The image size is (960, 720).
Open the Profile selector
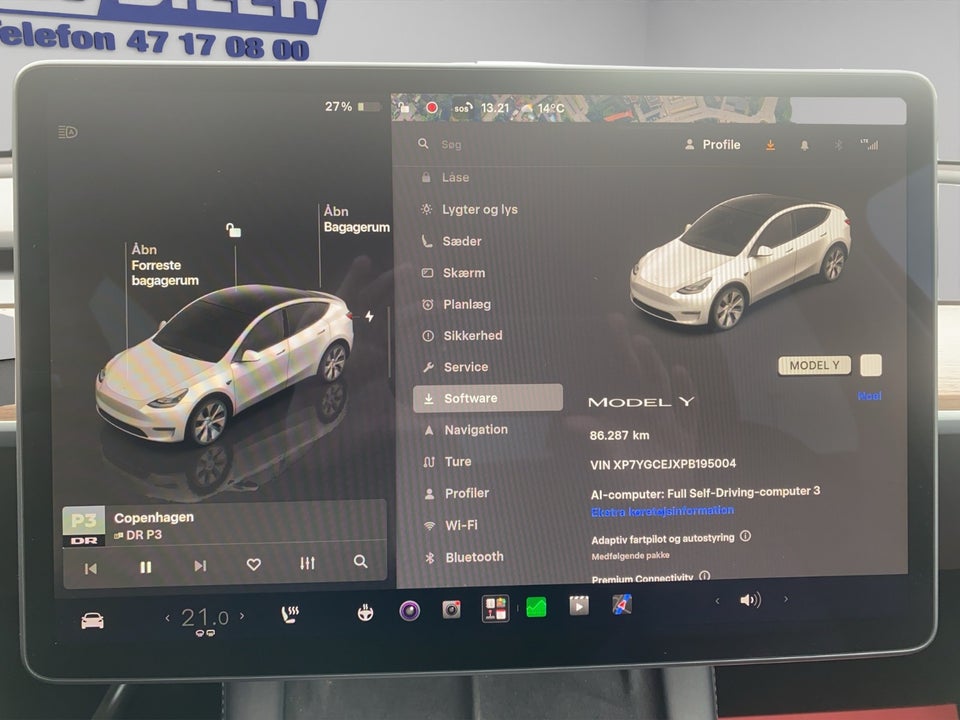[713, 144]
